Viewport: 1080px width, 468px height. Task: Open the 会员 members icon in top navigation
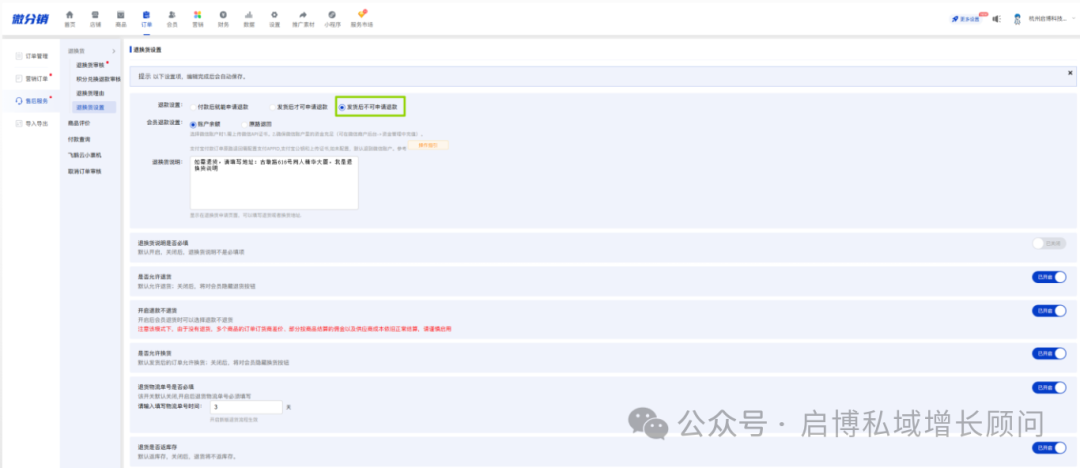click(x=172, y=17)
